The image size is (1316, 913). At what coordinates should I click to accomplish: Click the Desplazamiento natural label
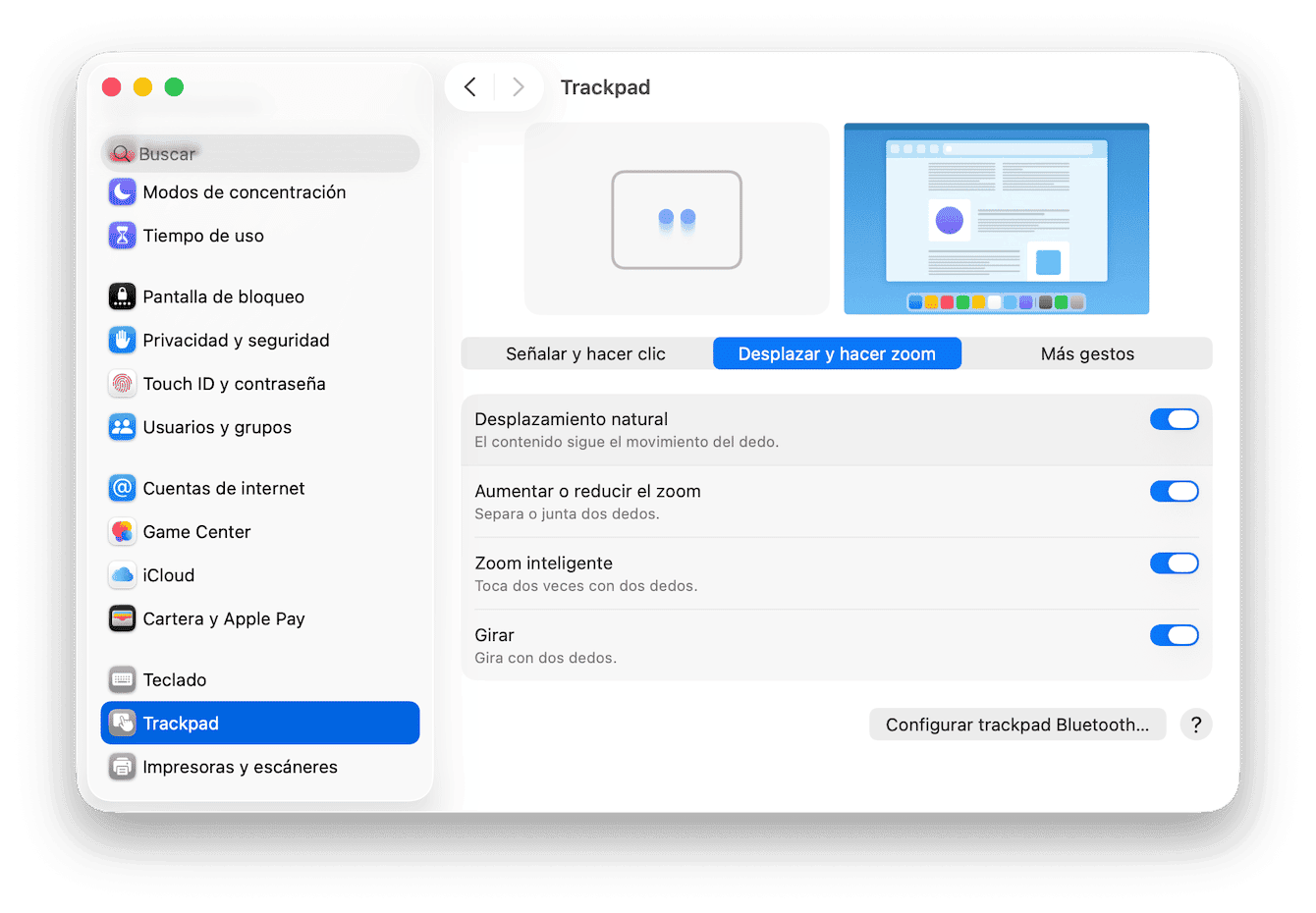(x=572, y=419)
